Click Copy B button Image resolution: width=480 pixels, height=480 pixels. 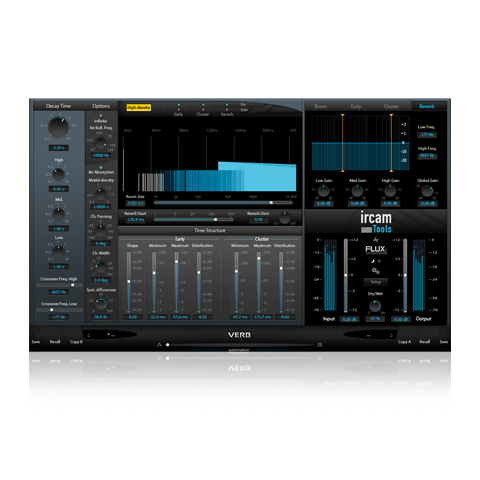[x=76, y=342]
